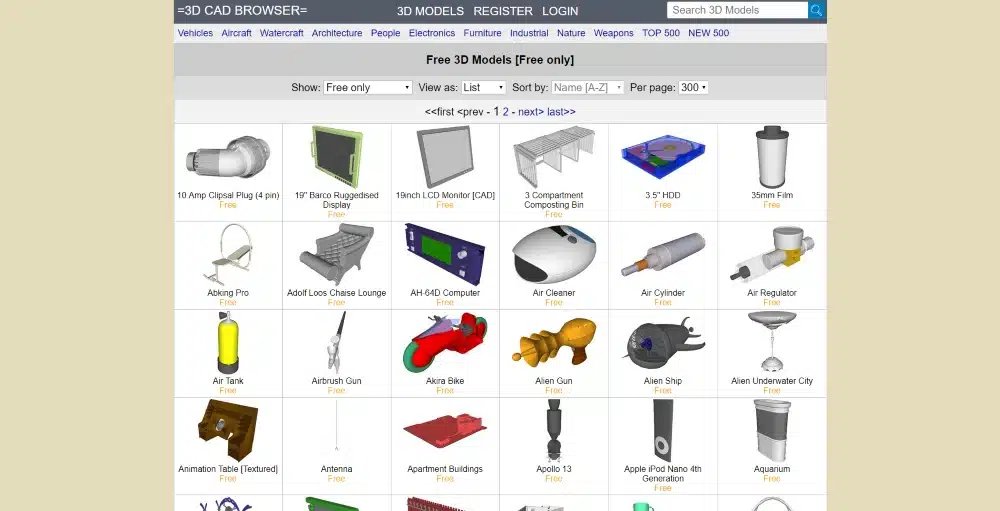Browse the People category
The image size is (1000, 511).
pos(385,33)
